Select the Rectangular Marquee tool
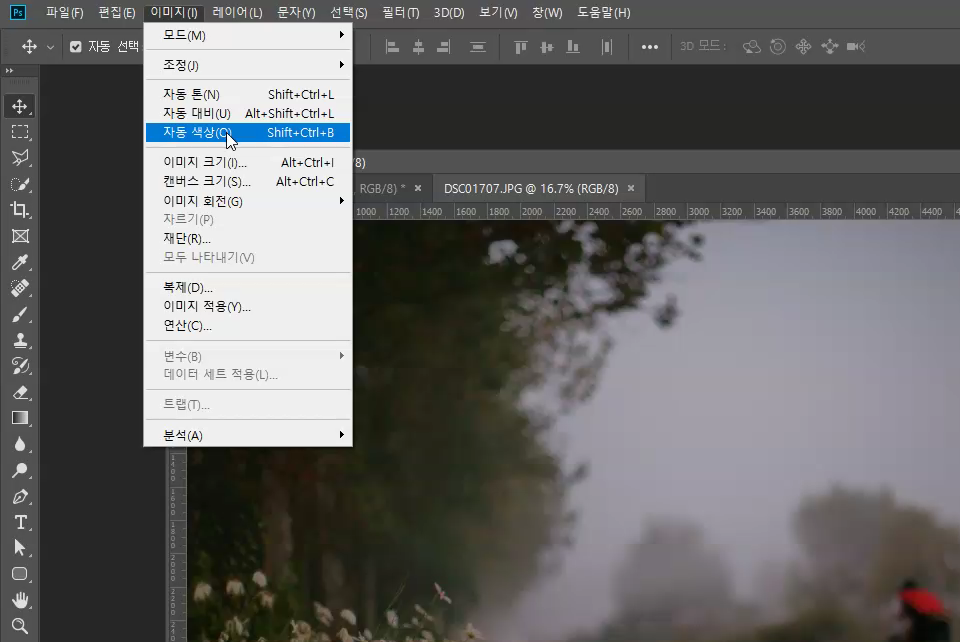The image size is (960, 642). point(20,132)
